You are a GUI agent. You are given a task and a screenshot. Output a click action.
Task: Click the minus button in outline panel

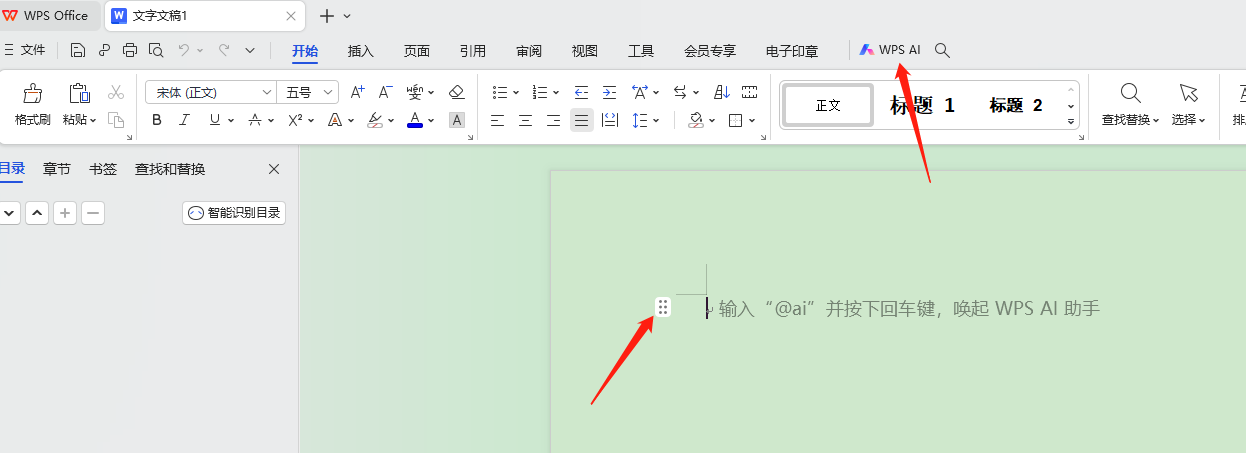tap(93, 212)
